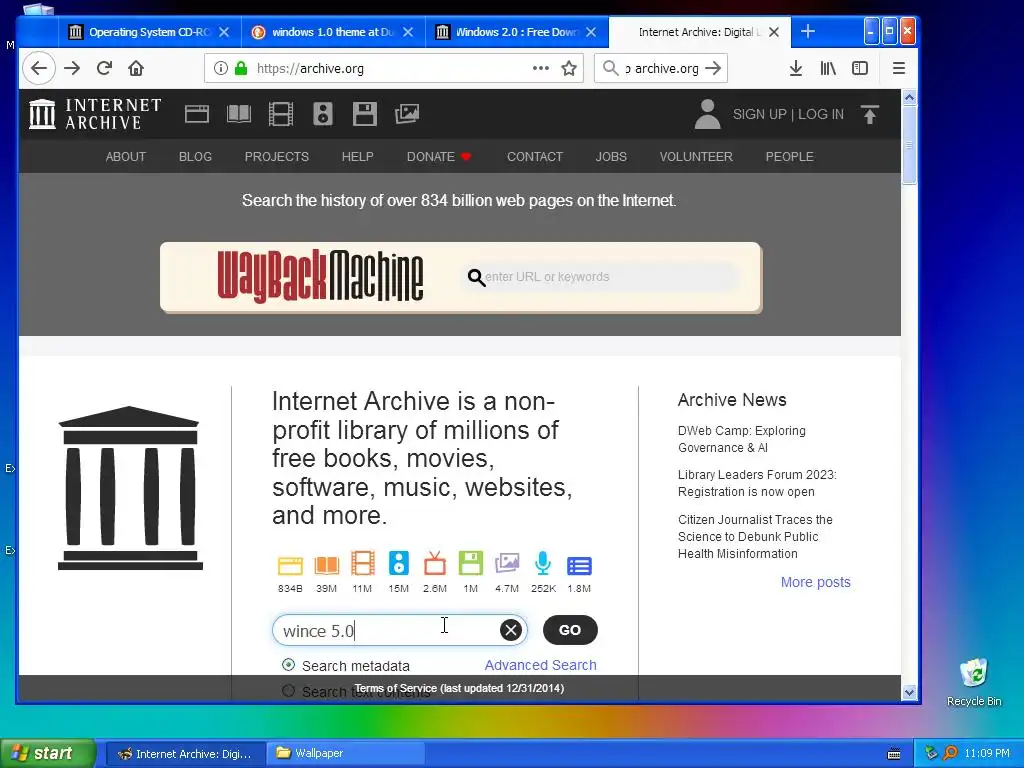The image size is (1024, 768).
Task: Open the 252K concerts microphone icon
Action: tap(543, 564)
